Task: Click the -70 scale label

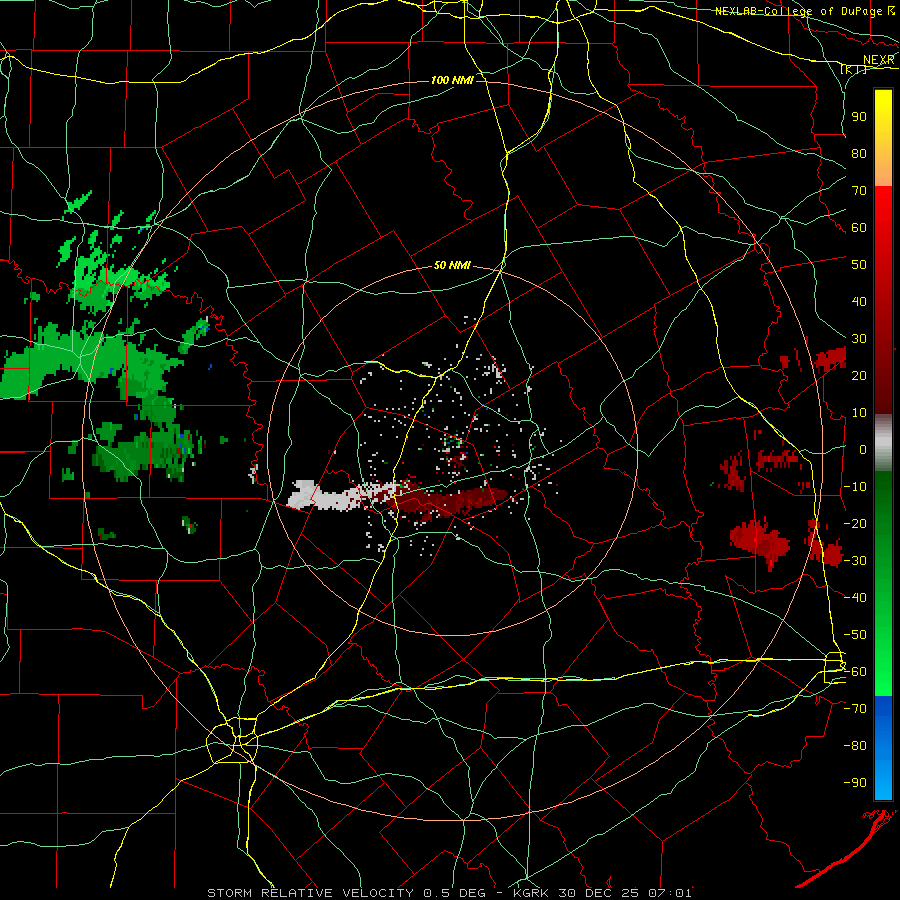Action: click(x=855, y=709)
